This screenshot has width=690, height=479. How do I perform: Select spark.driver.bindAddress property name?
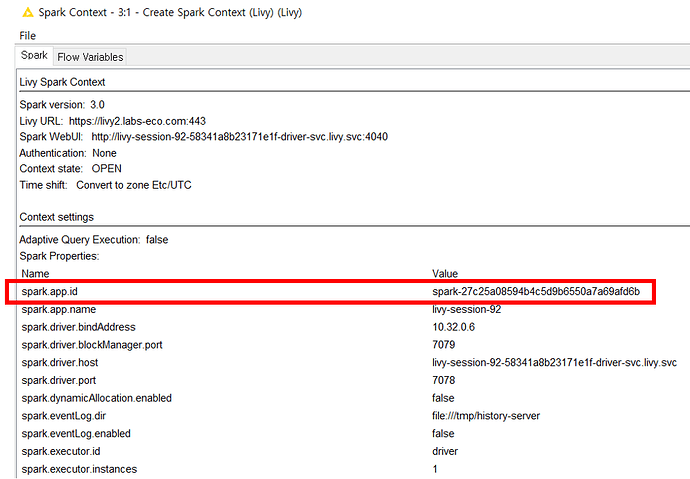[78, 327]
